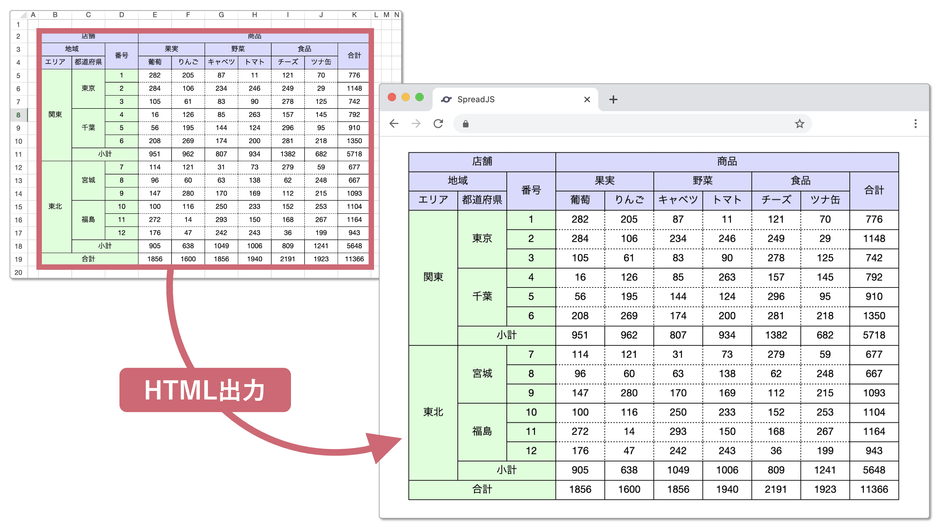
Task: Click the 11366 total in the browser table
Action: click(x=874, y=489)
